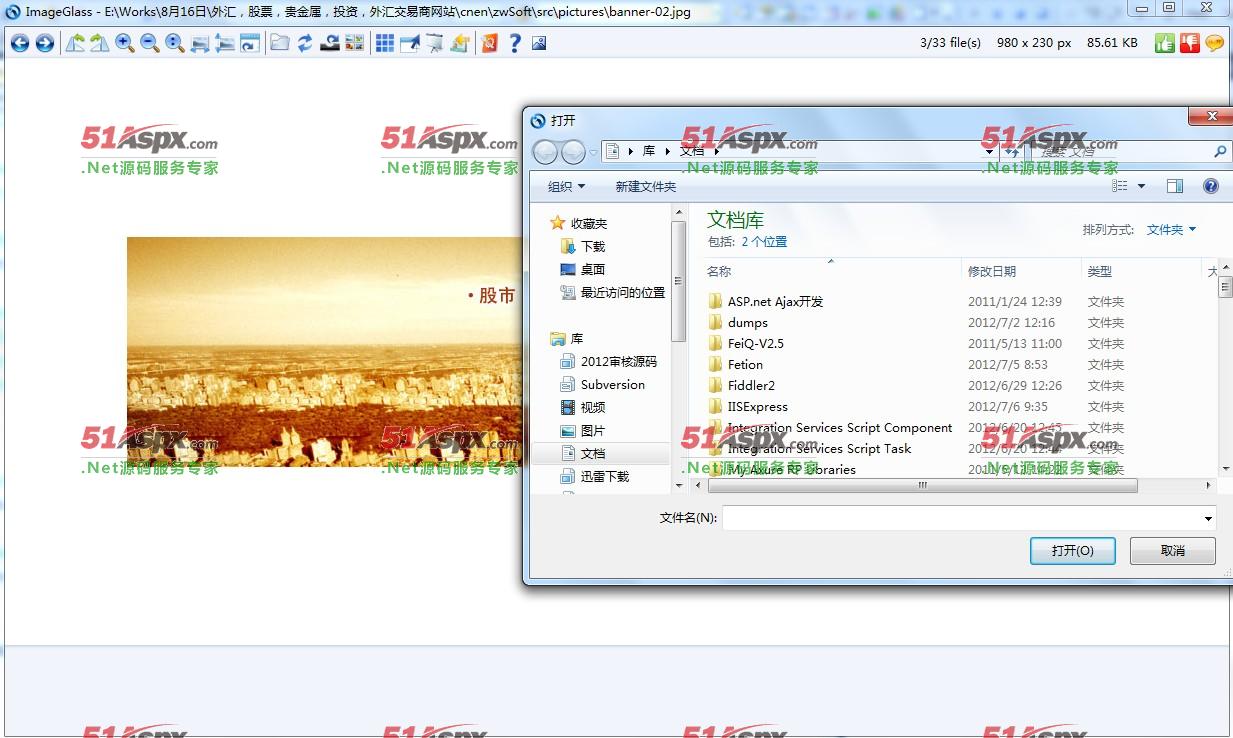Select the Fiddler2 folder
Image resolution: width=1233 pixels, height=738 pixels.
click(x=751, y=385)
